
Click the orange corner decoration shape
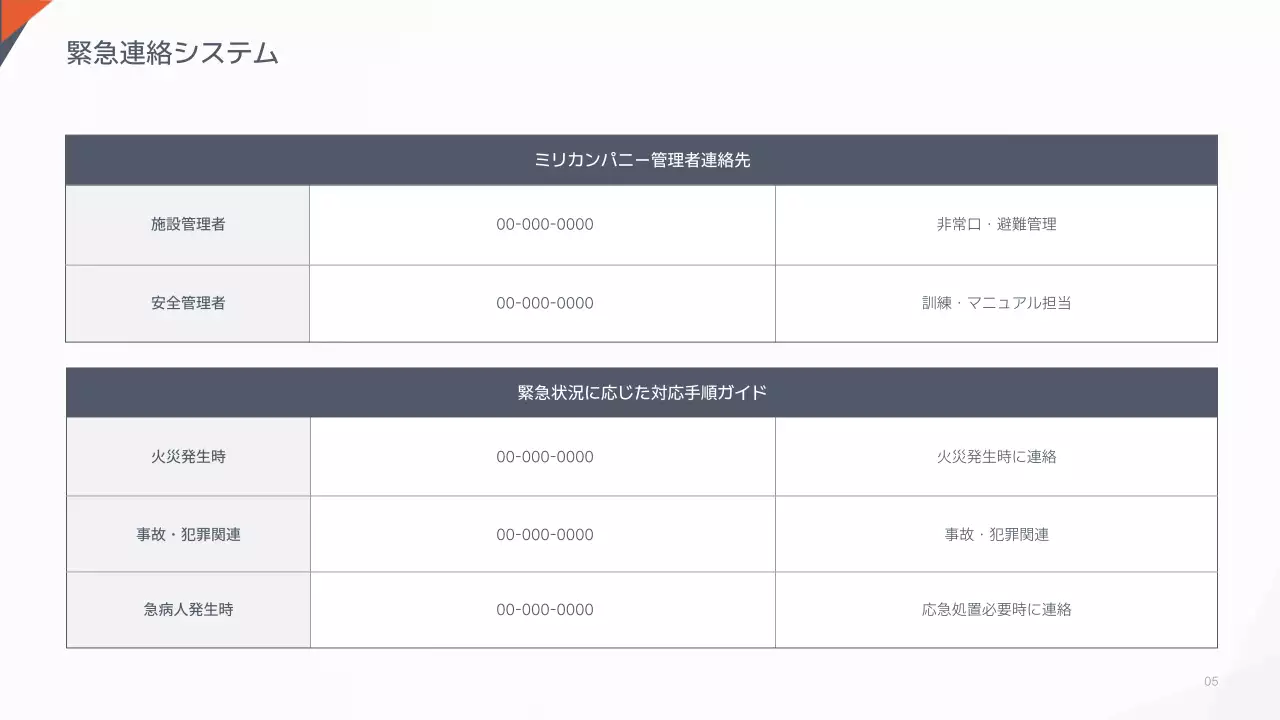[x=20, y=12]
